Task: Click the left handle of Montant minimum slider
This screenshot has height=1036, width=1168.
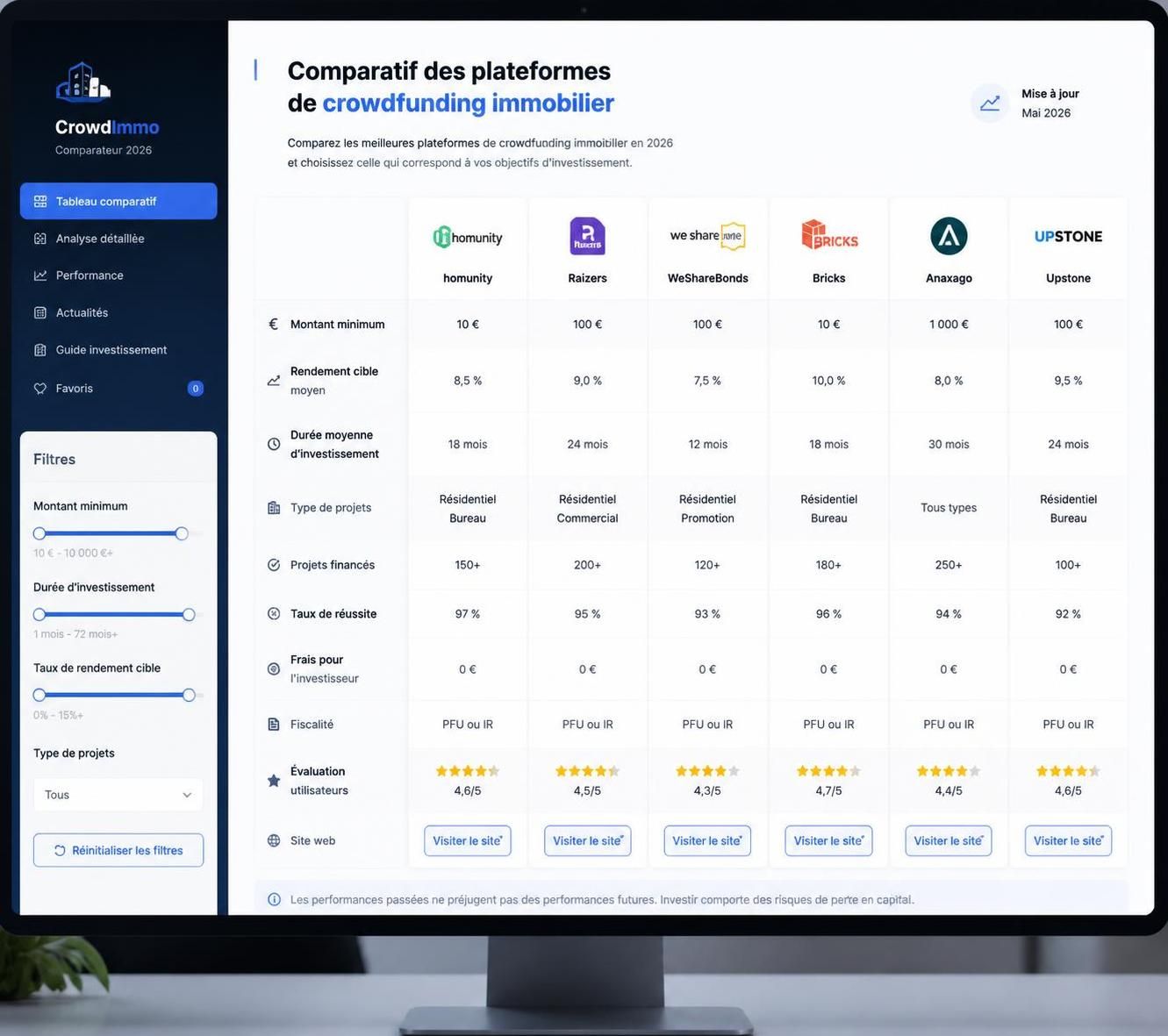Action: [39, 533]
